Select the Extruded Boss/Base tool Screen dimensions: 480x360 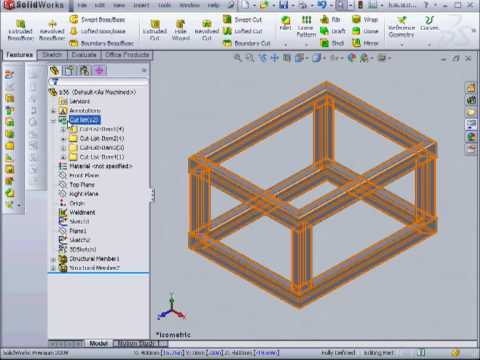coord(20,30)
